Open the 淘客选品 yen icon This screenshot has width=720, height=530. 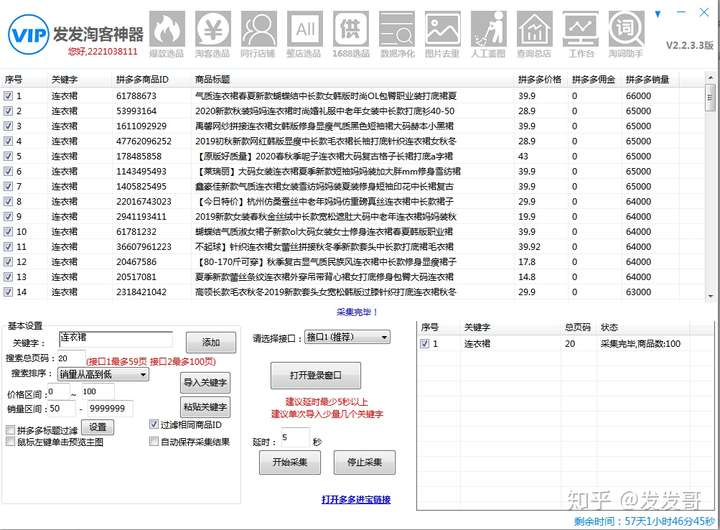[213, 29]
